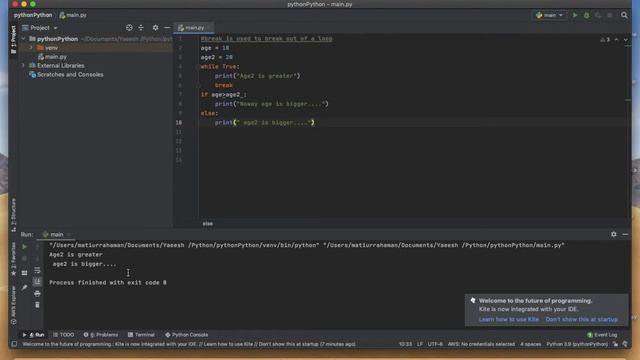
Task: Expand the venv folder
Action: point(31,48)
